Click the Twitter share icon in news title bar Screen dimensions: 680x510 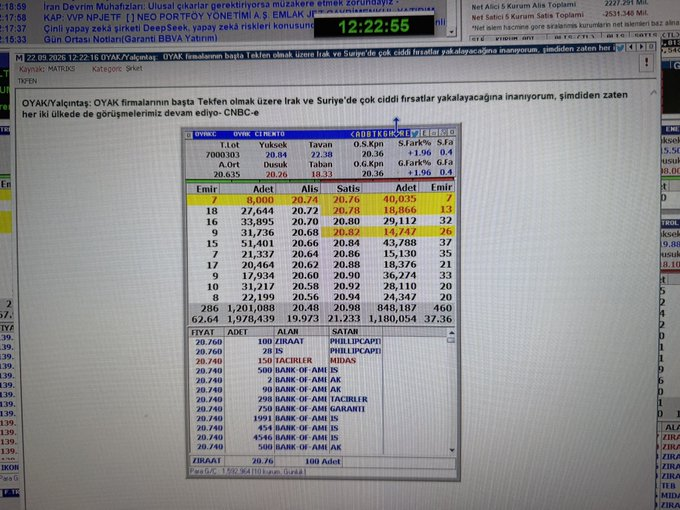[x=620, y=48]
